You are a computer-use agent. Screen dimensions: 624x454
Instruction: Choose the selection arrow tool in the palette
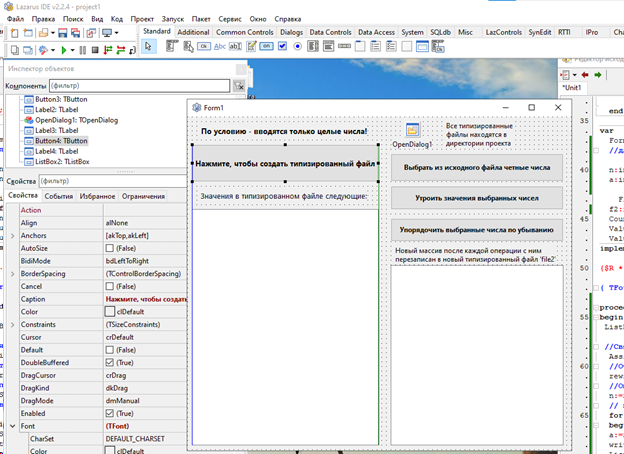(149, 46)
